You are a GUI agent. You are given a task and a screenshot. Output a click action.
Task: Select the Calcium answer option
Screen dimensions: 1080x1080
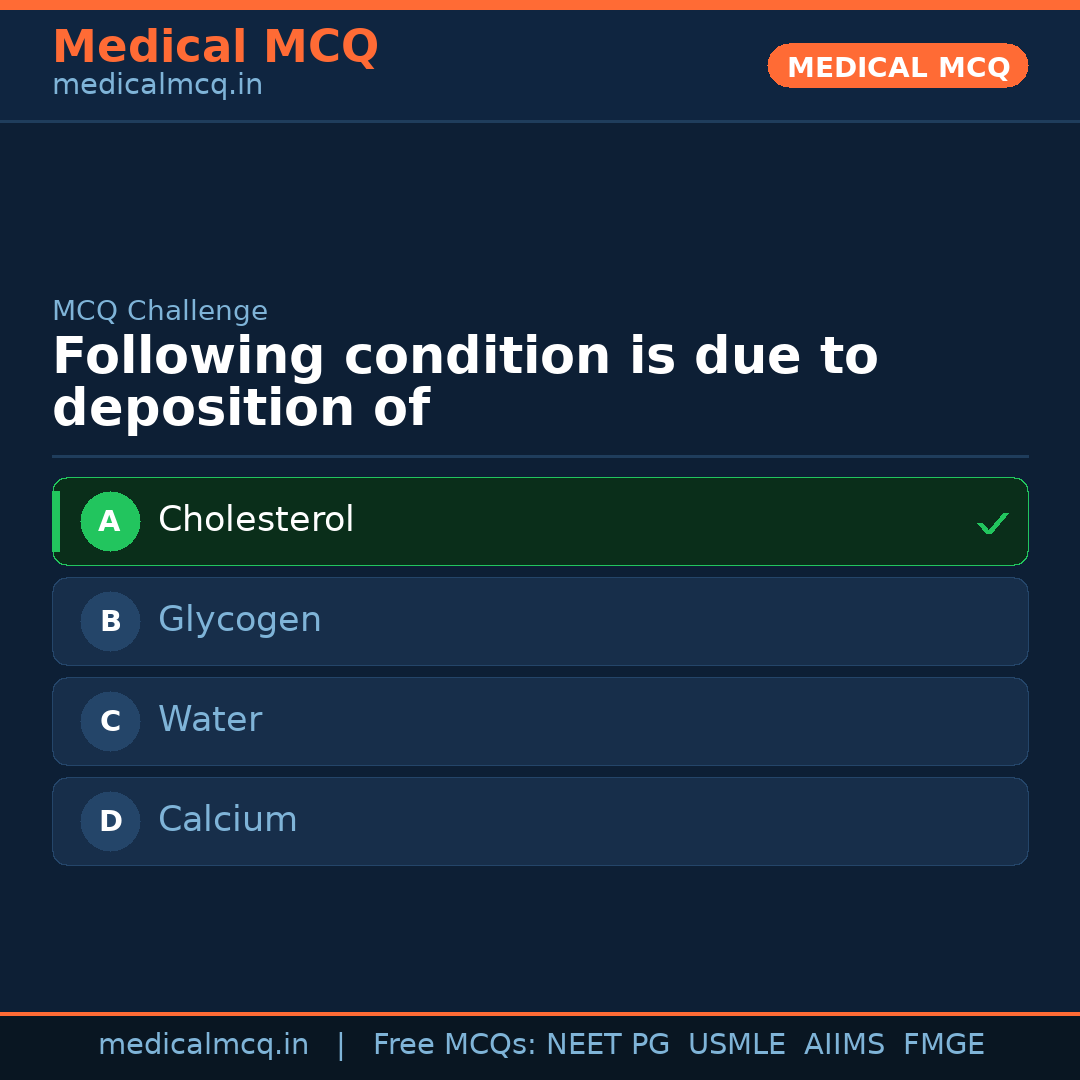[540, 821]
